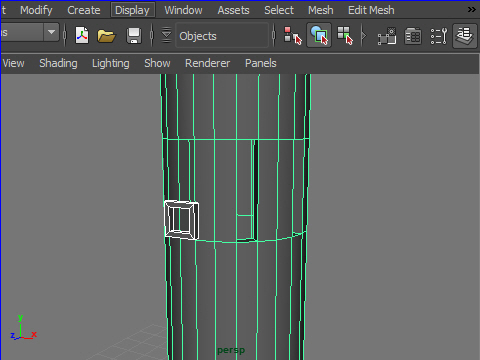Open the panel Lighting menu
Viewport: 480px width, 360px height.
111,63
